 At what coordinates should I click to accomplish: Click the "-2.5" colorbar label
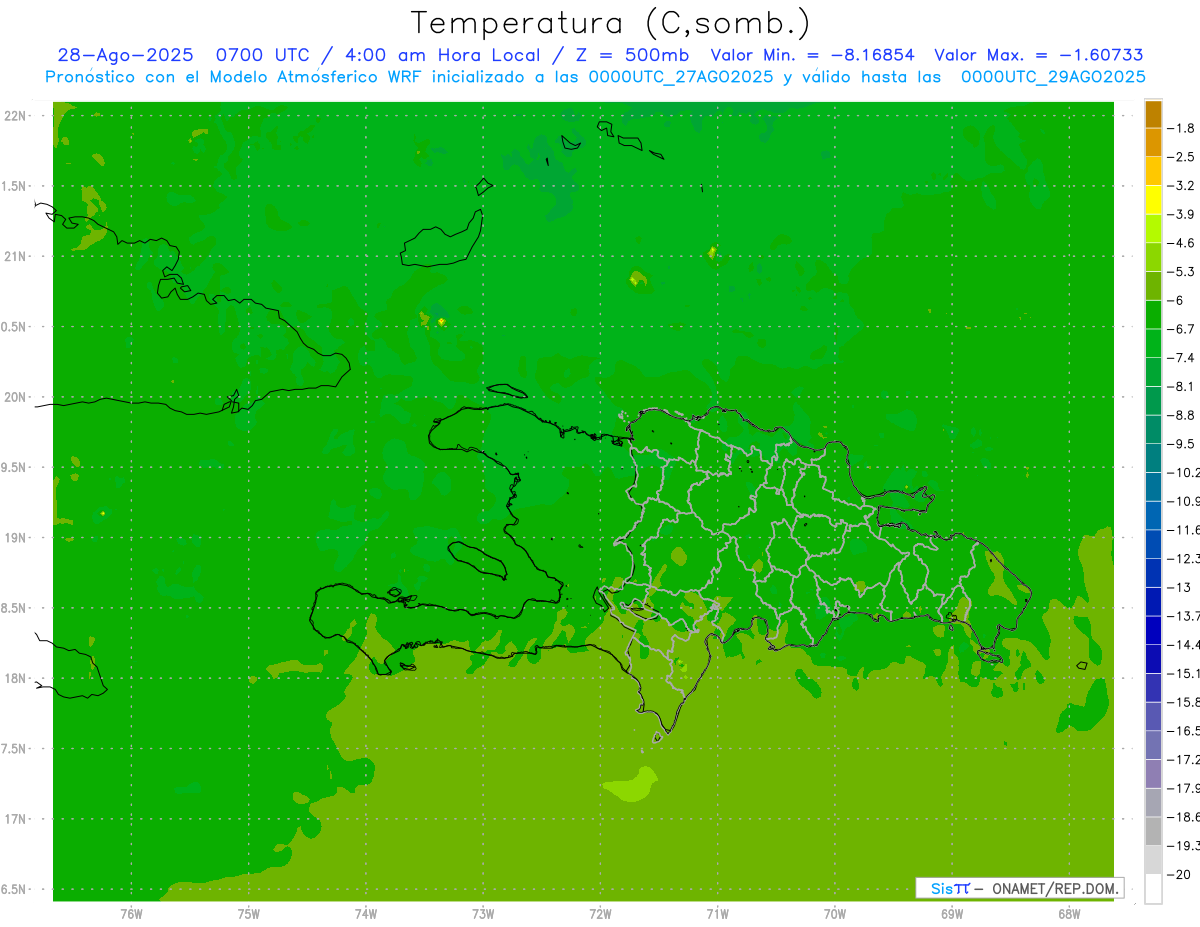point(1182,157)
